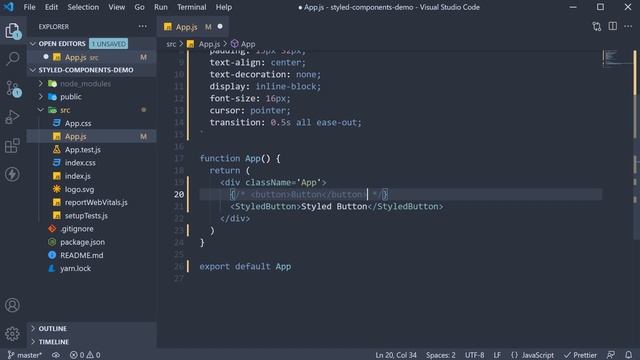Open the Go menu
Viewport: 640px width, 360px height.
140,7
